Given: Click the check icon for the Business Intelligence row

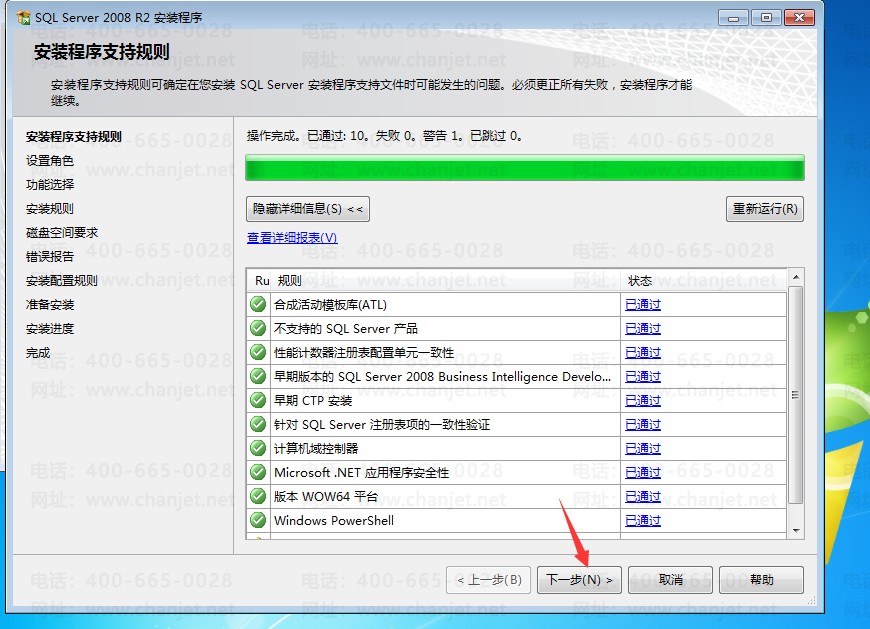Looking at the screenshot, I should pos(258,376).
